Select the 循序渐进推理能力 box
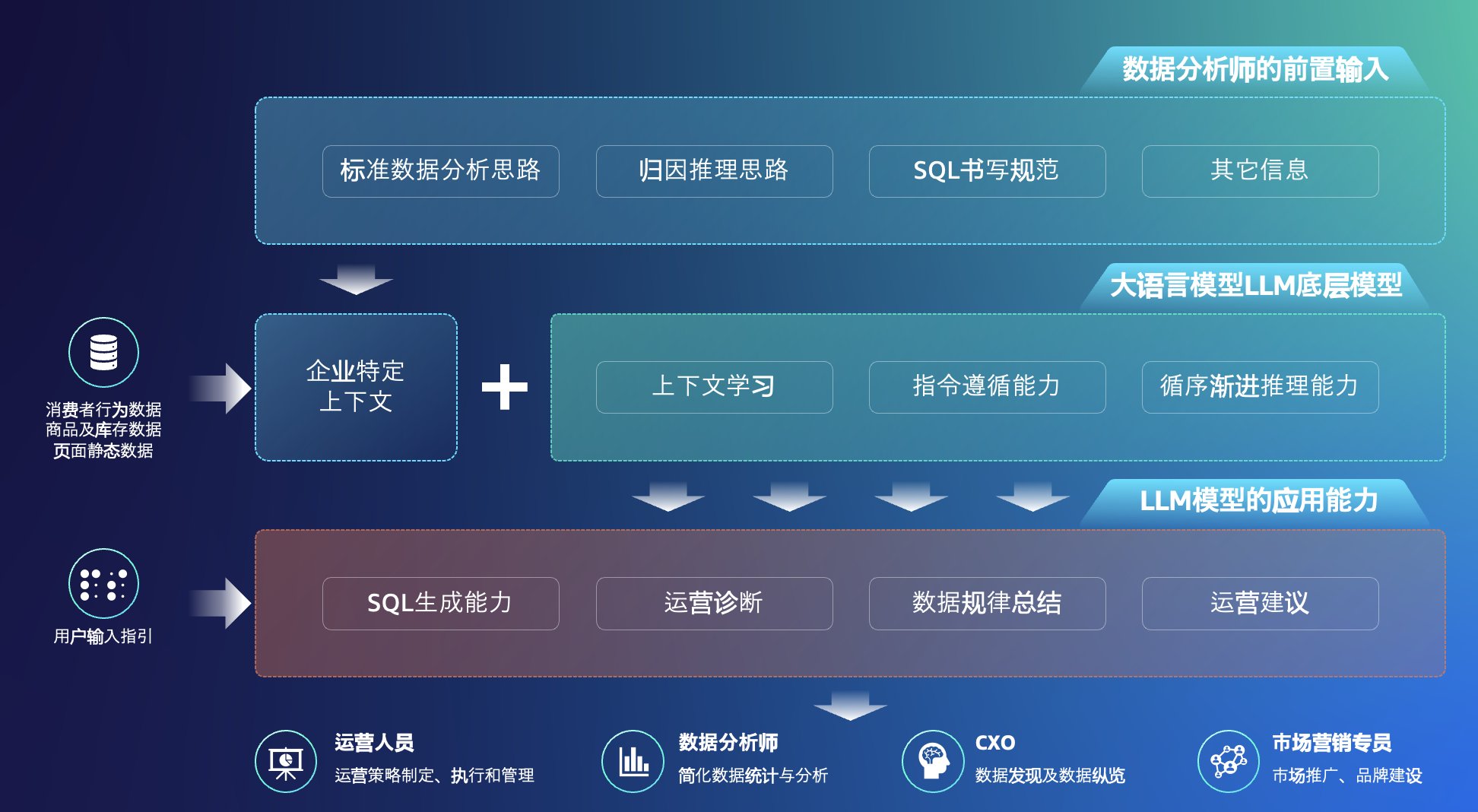Viewport: 1478px width, 812px height. 1260,387
